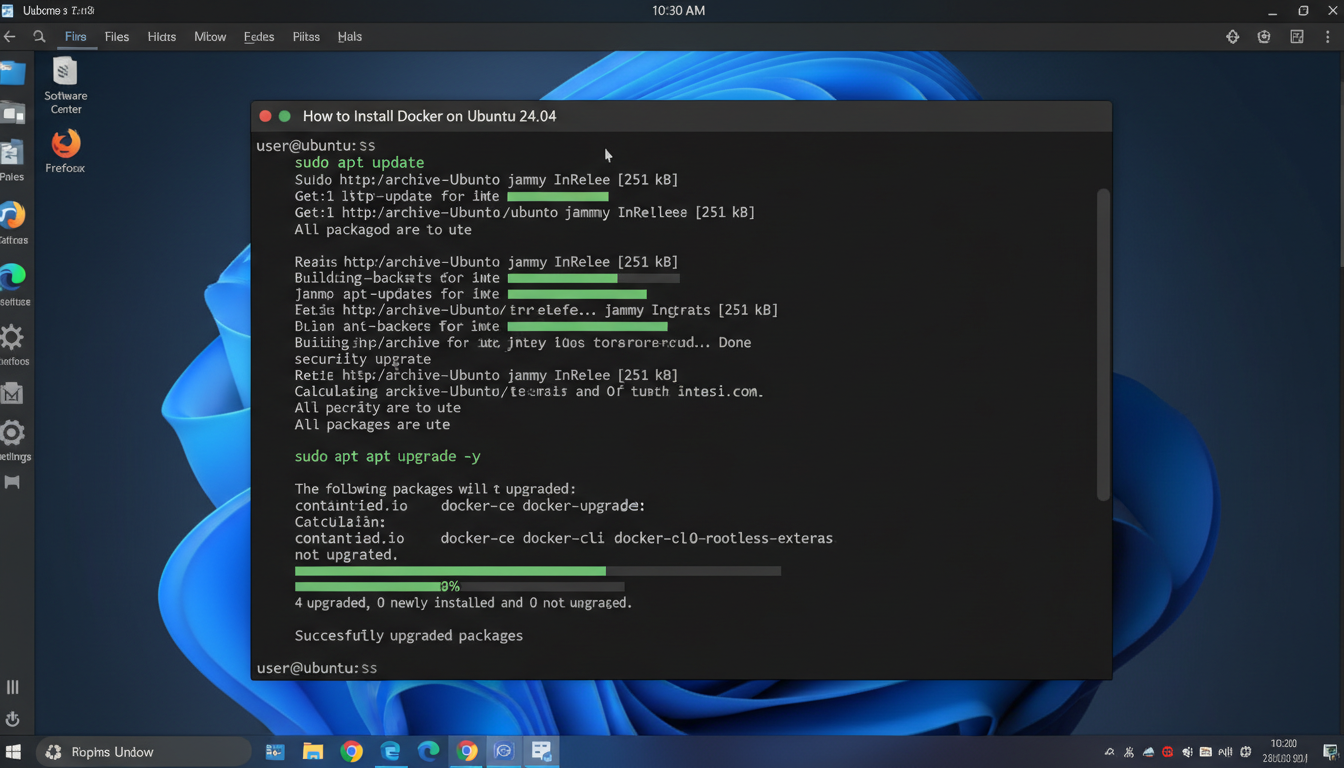Click the red circular tray icon
The image size is (1344, 768).
(x=1167, y=752)
